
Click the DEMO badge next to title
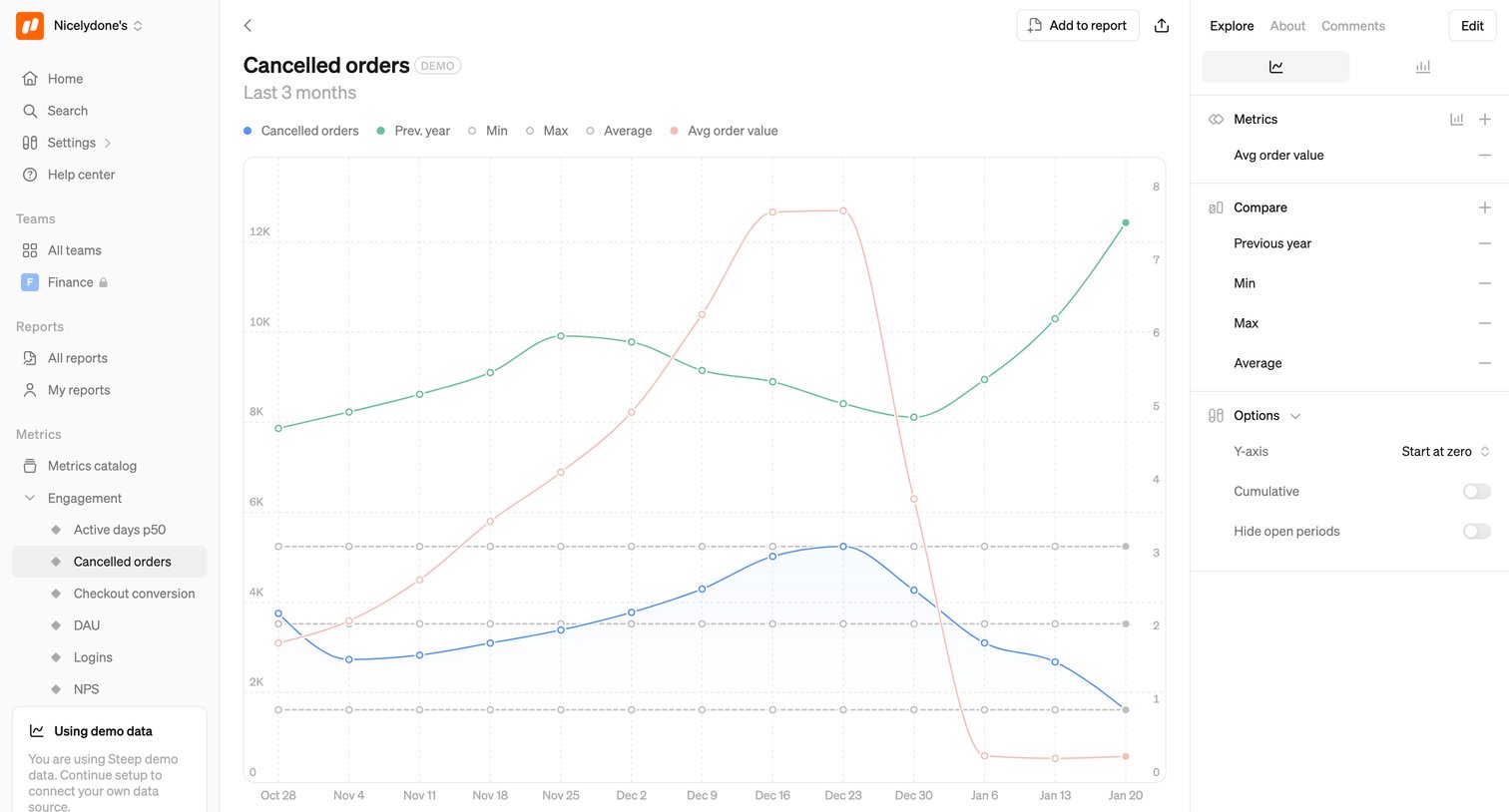(x=437, y=66)
